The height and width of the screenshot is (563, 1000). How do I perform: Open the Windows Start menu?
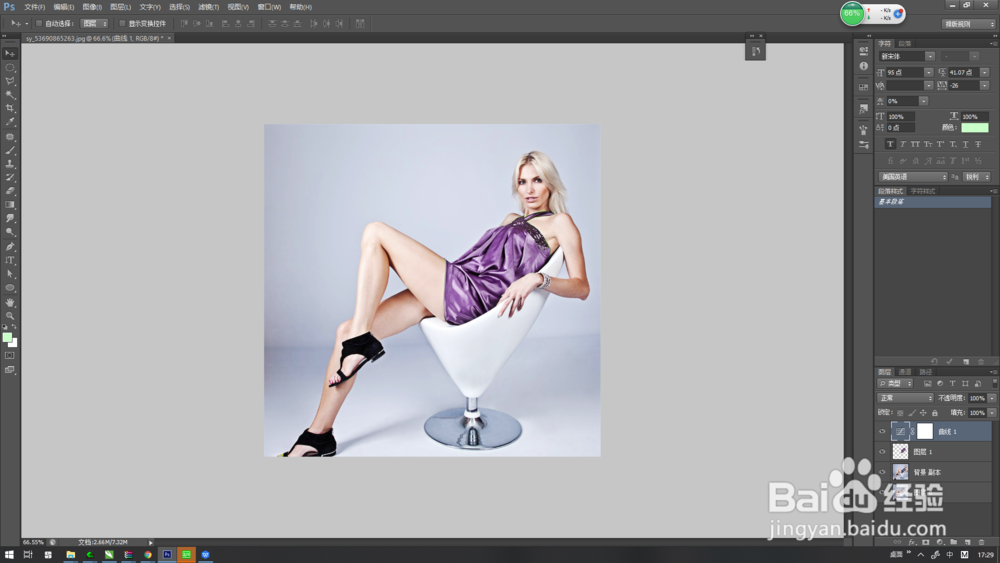click(x=9, y=555)
